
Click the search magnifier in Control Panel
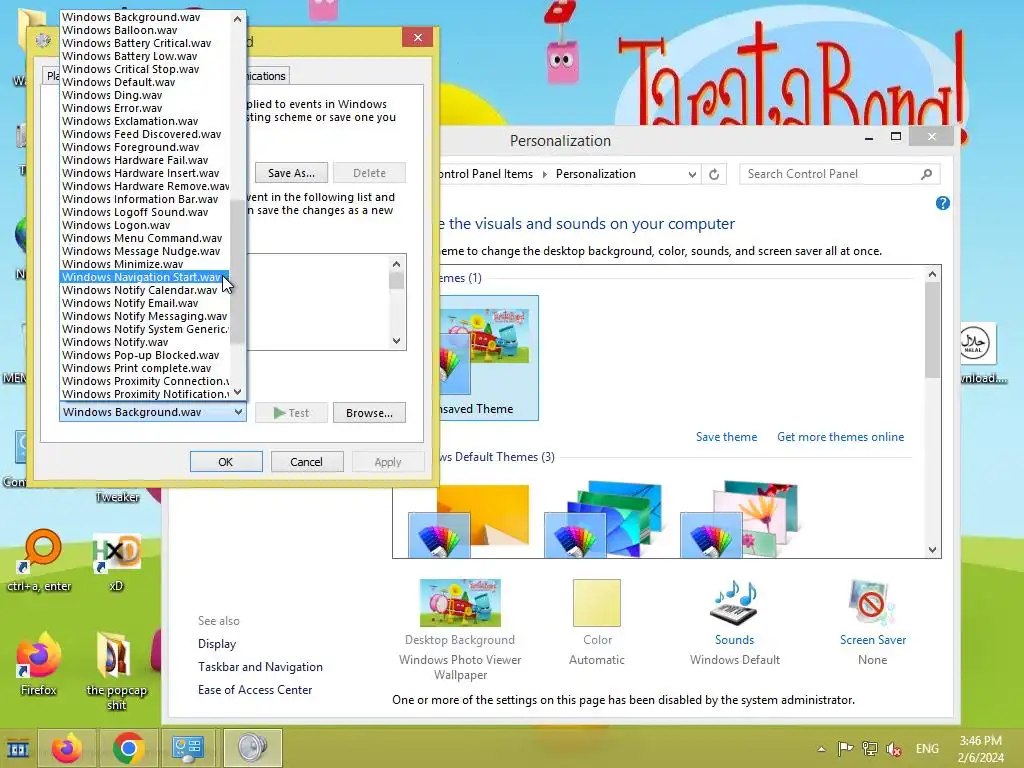point(926,174)
